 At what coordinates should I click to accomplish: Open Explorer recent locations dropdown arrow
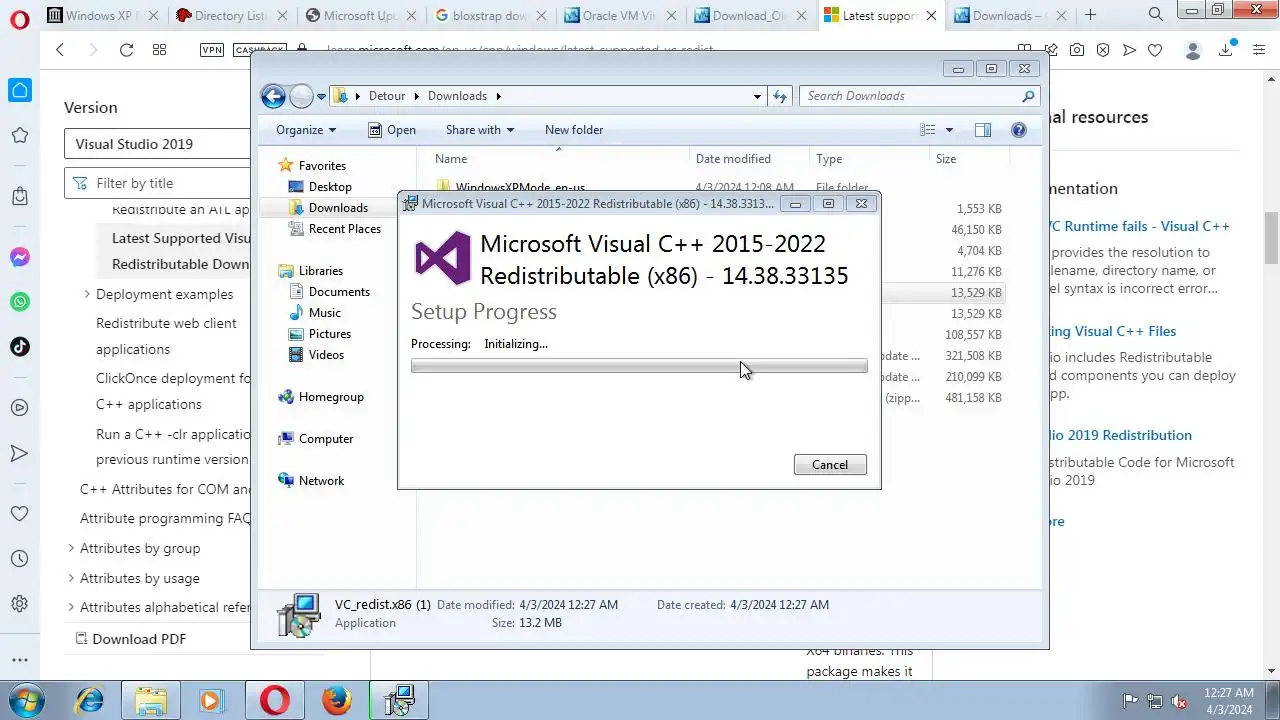coord(322,97)
